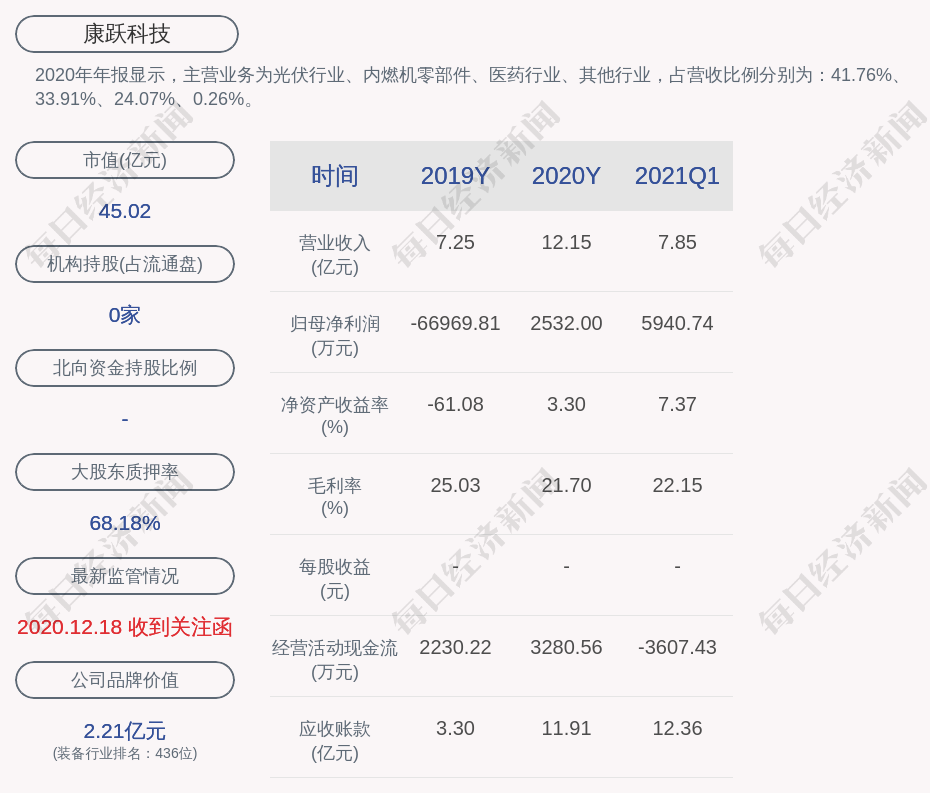Click row label 净资产收益率(%)
This screenshot has height=793, width=930.
coord(335,416)
